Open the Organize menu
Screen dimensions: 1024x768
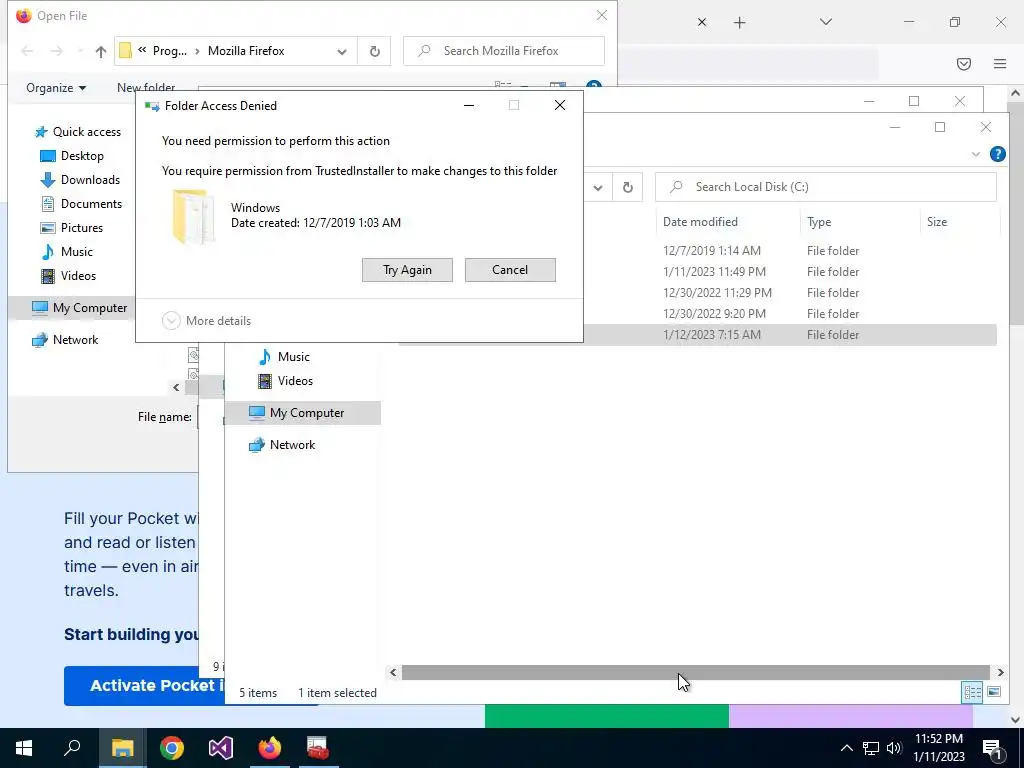tap(56, 88)
